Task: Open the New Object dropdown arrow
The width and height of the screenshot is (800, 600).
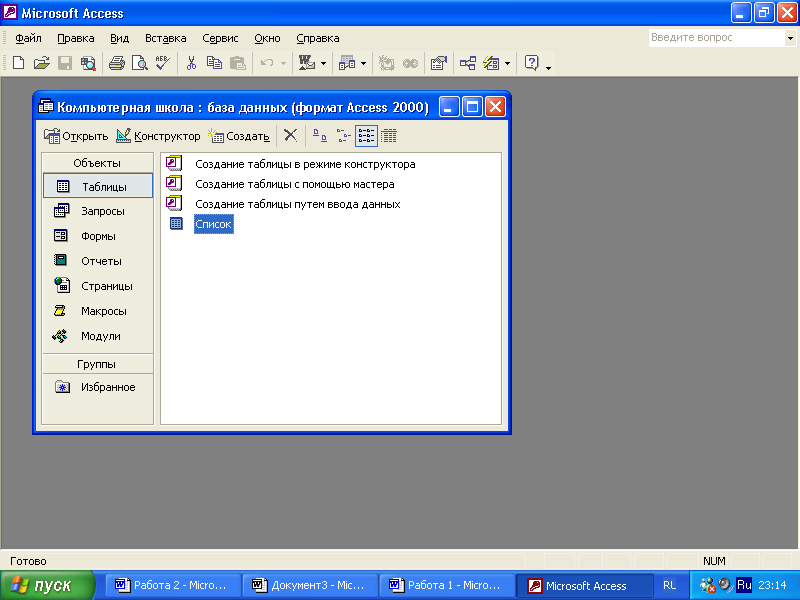Action: 507,64
